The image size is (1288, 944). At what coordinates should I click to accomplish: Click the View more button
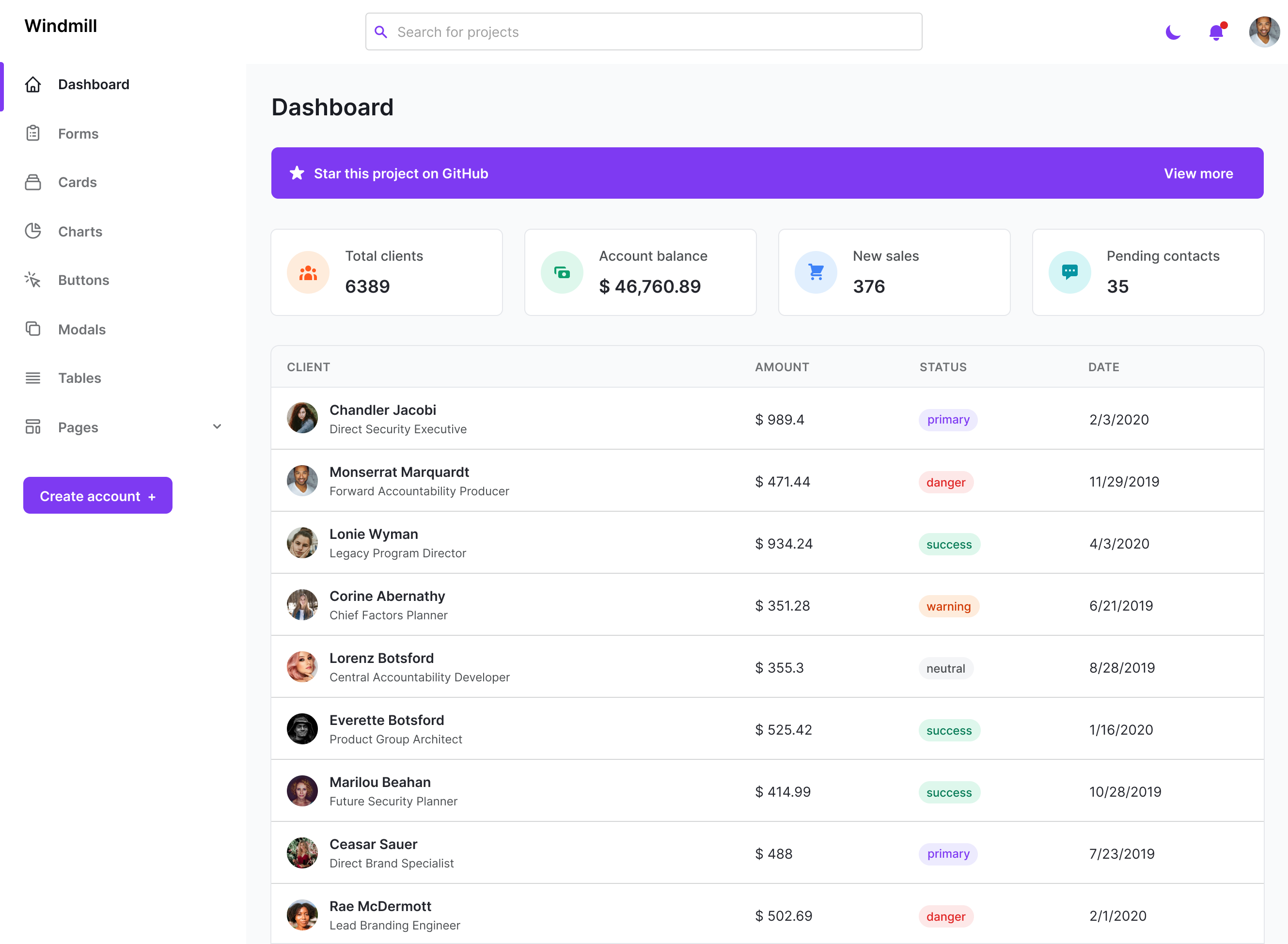click(x=1198, y=173)
